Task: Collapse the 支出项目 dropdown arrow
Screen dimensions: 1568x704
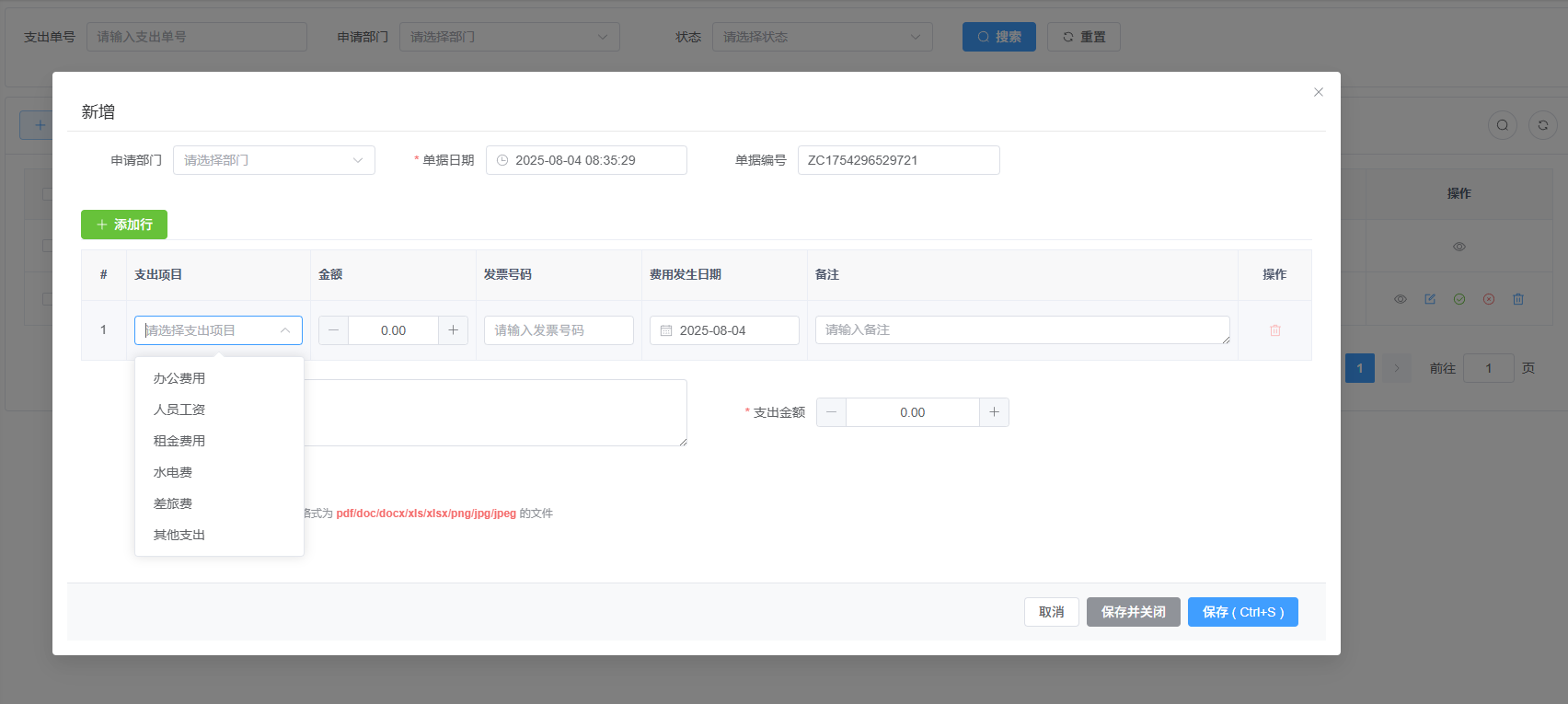Action: [x=285, y=330]
